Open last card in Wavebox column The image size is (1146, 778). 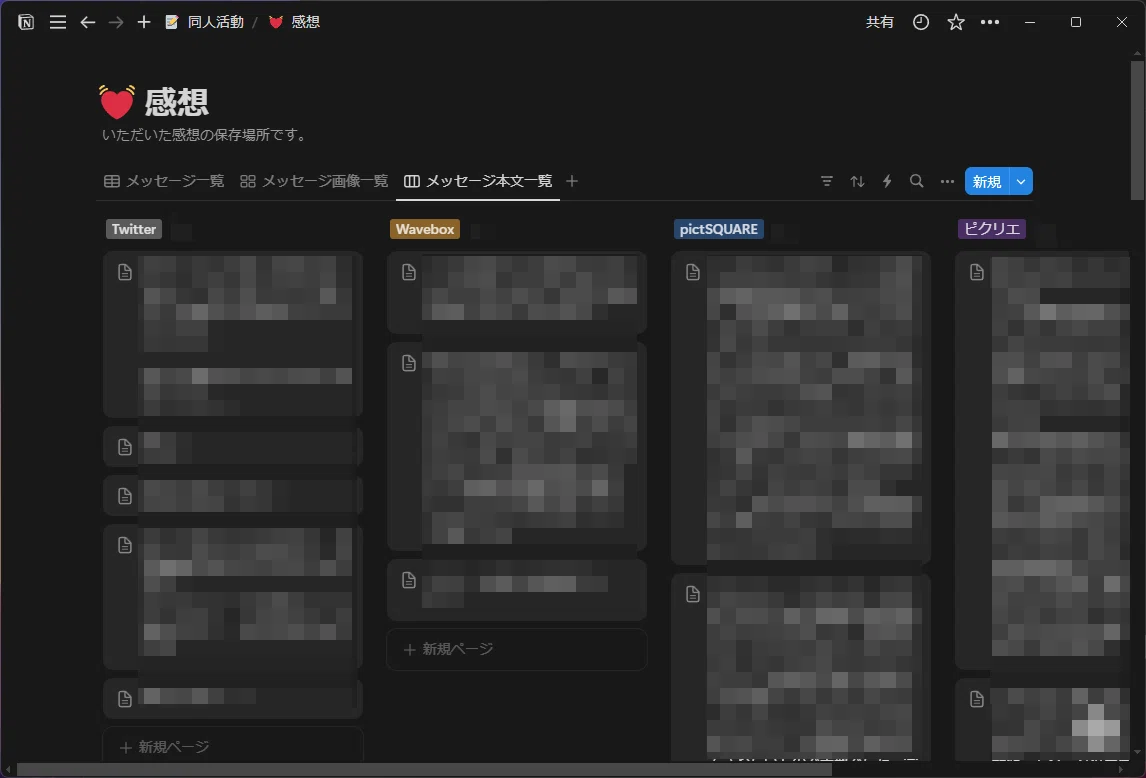tap(517, 589)
